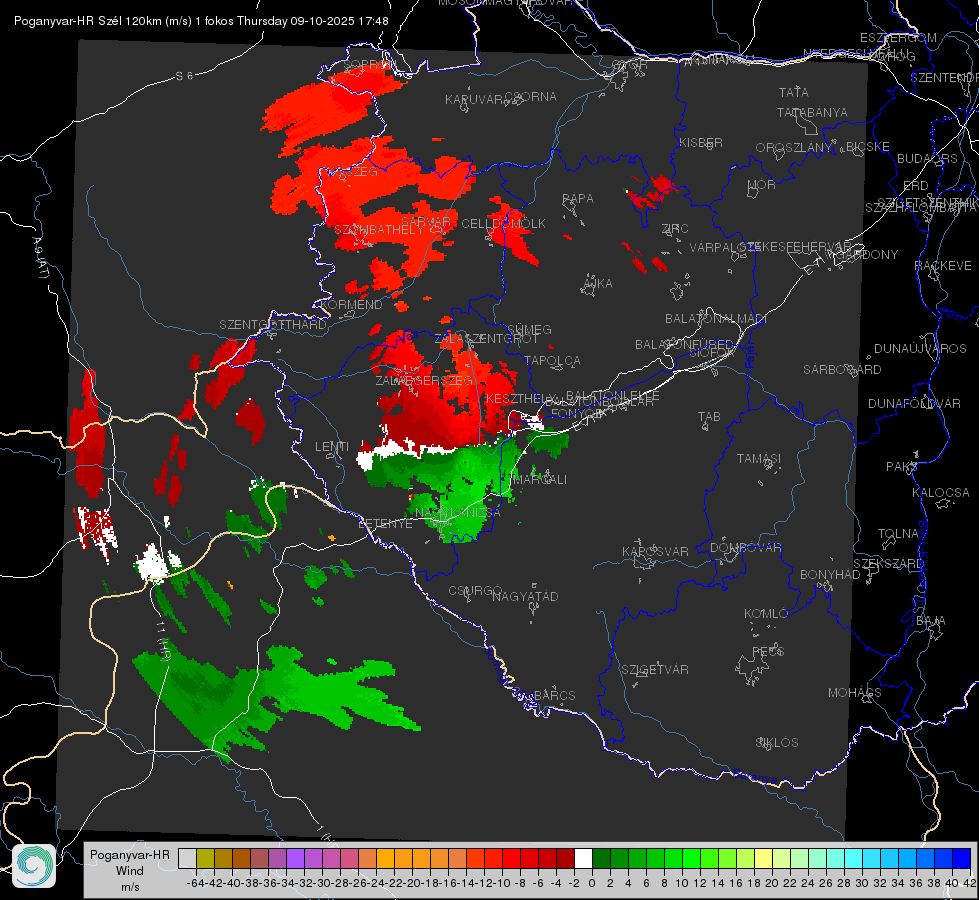
Task: Click the LETENYE label
Action: tap(385, 524)
